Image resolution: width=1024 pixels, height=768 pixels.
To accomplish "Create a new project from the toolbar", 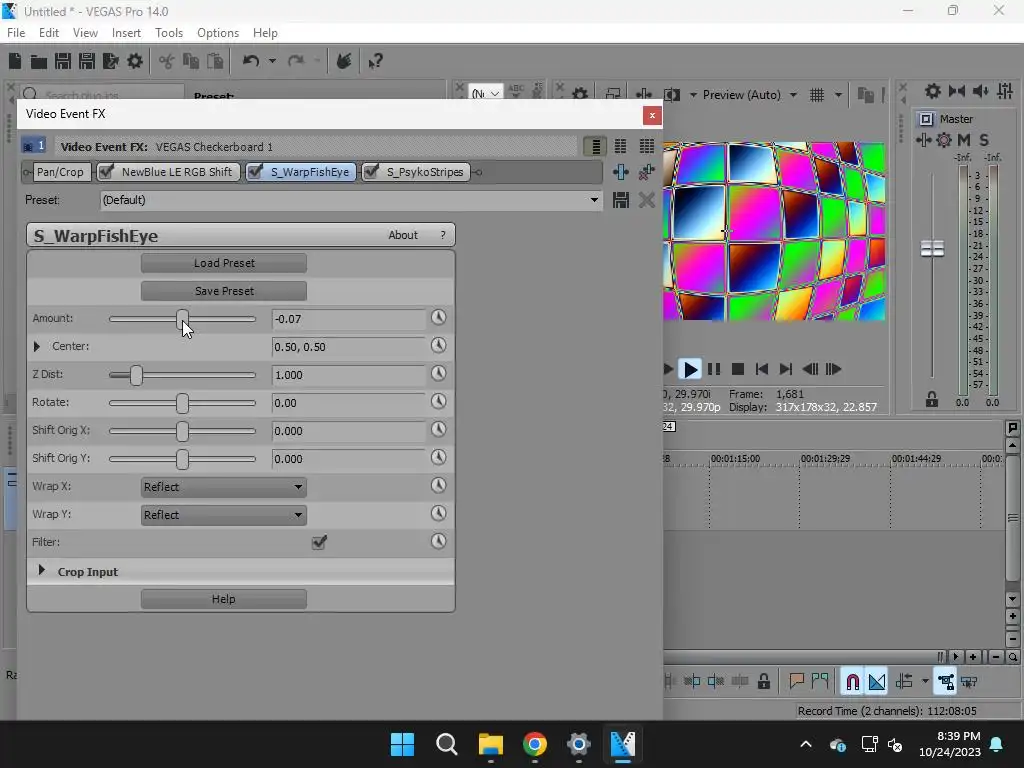I will point(15,61).
